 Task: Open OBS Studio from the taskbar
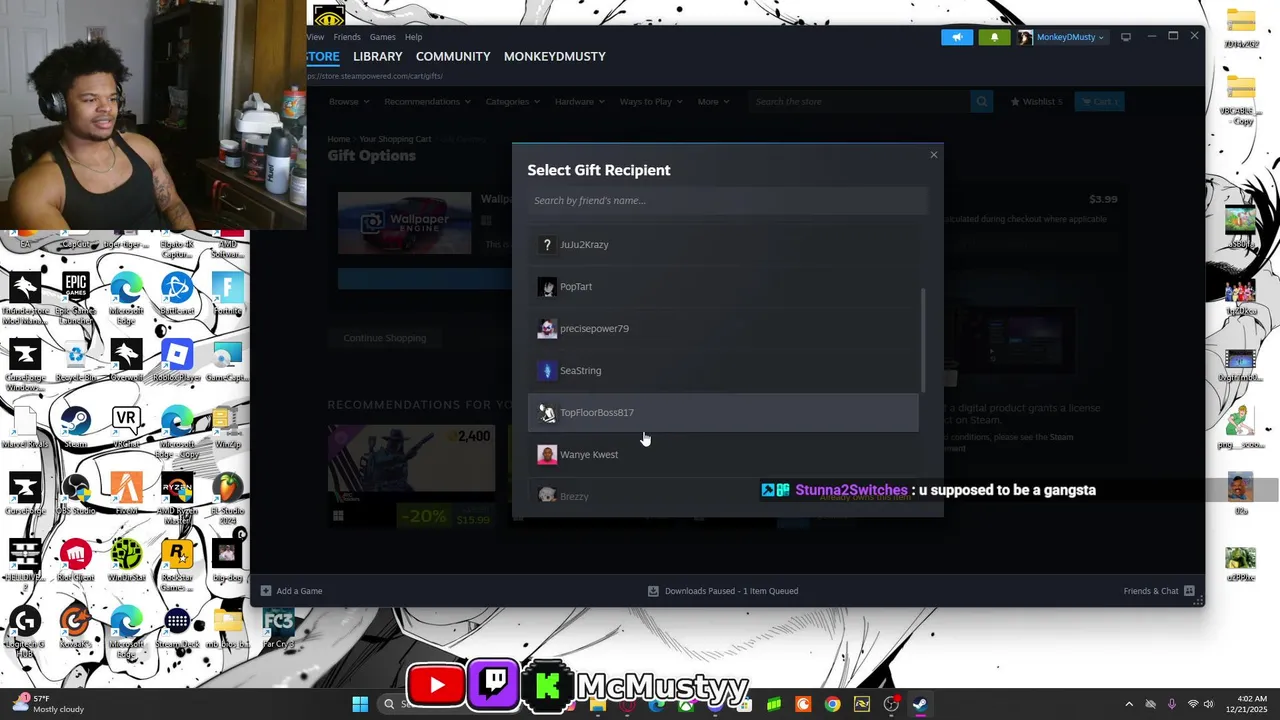[x=890, y=704]
